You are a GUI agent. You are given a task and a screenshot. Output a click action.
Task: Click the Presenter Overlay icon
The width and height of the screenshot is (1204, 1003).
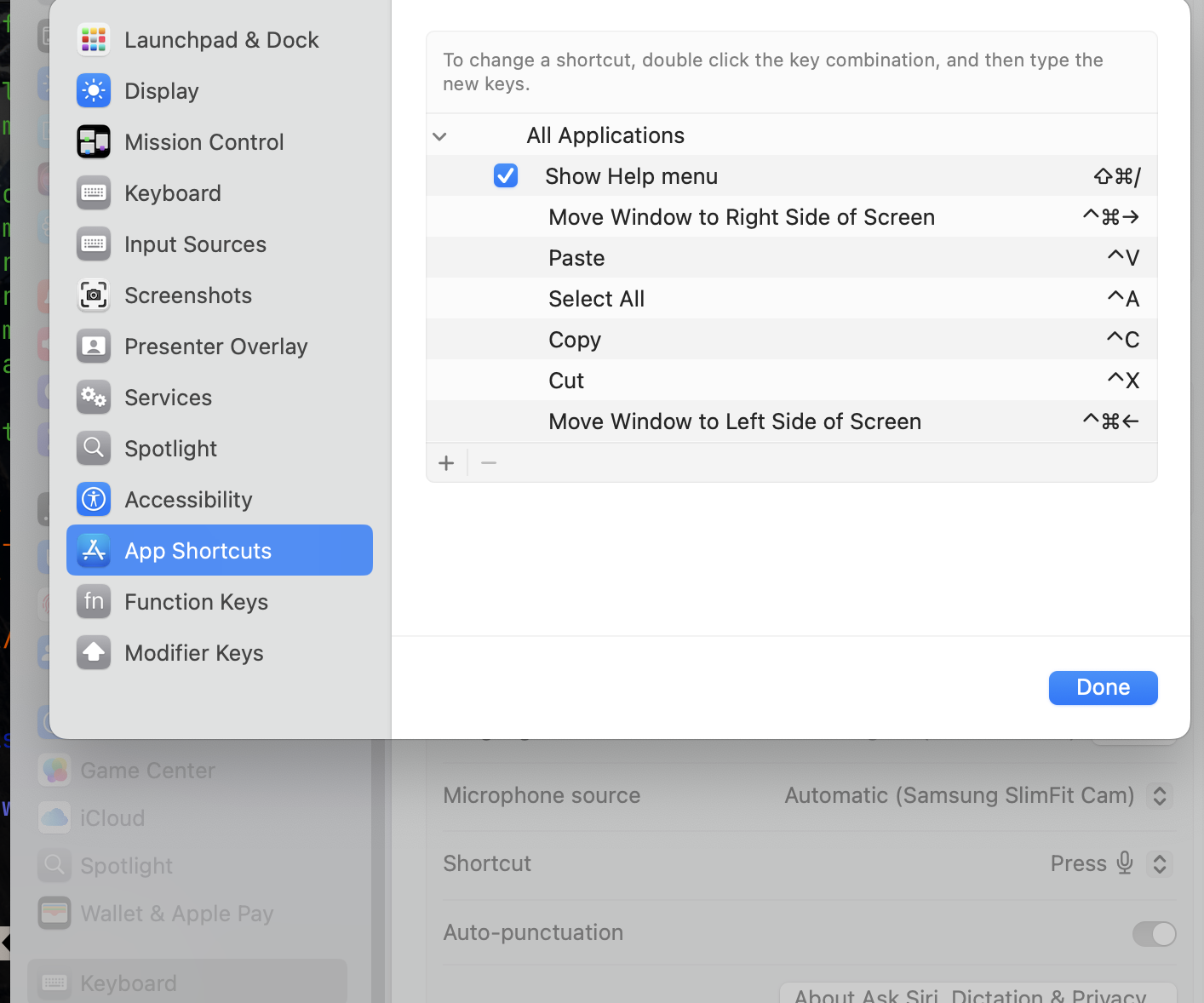click(x=94, y=347)
